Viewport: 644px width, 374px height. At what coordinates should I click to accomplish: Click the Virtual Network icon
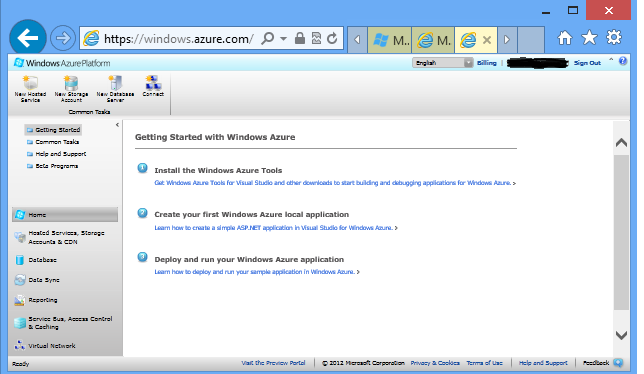click(19, 346)
